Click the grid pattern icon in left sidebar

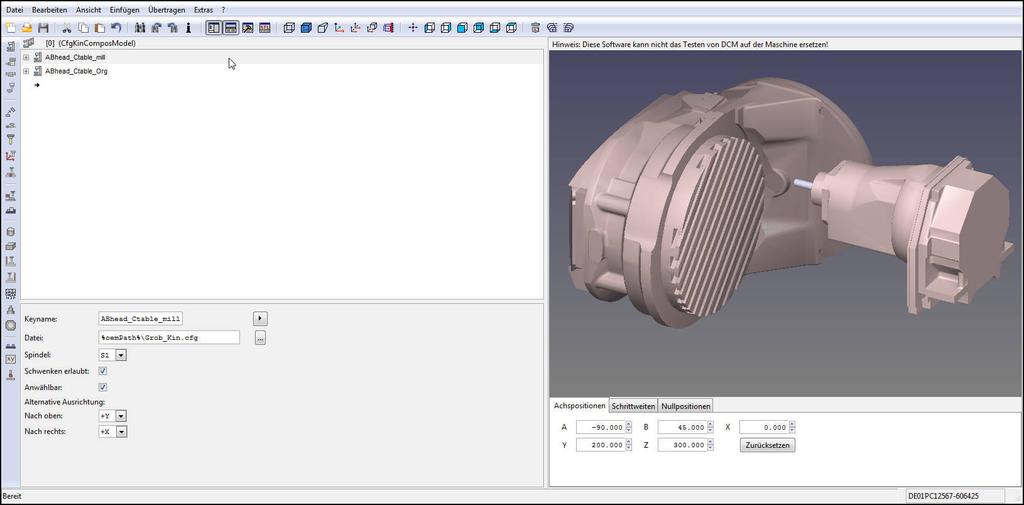(10, 293)
